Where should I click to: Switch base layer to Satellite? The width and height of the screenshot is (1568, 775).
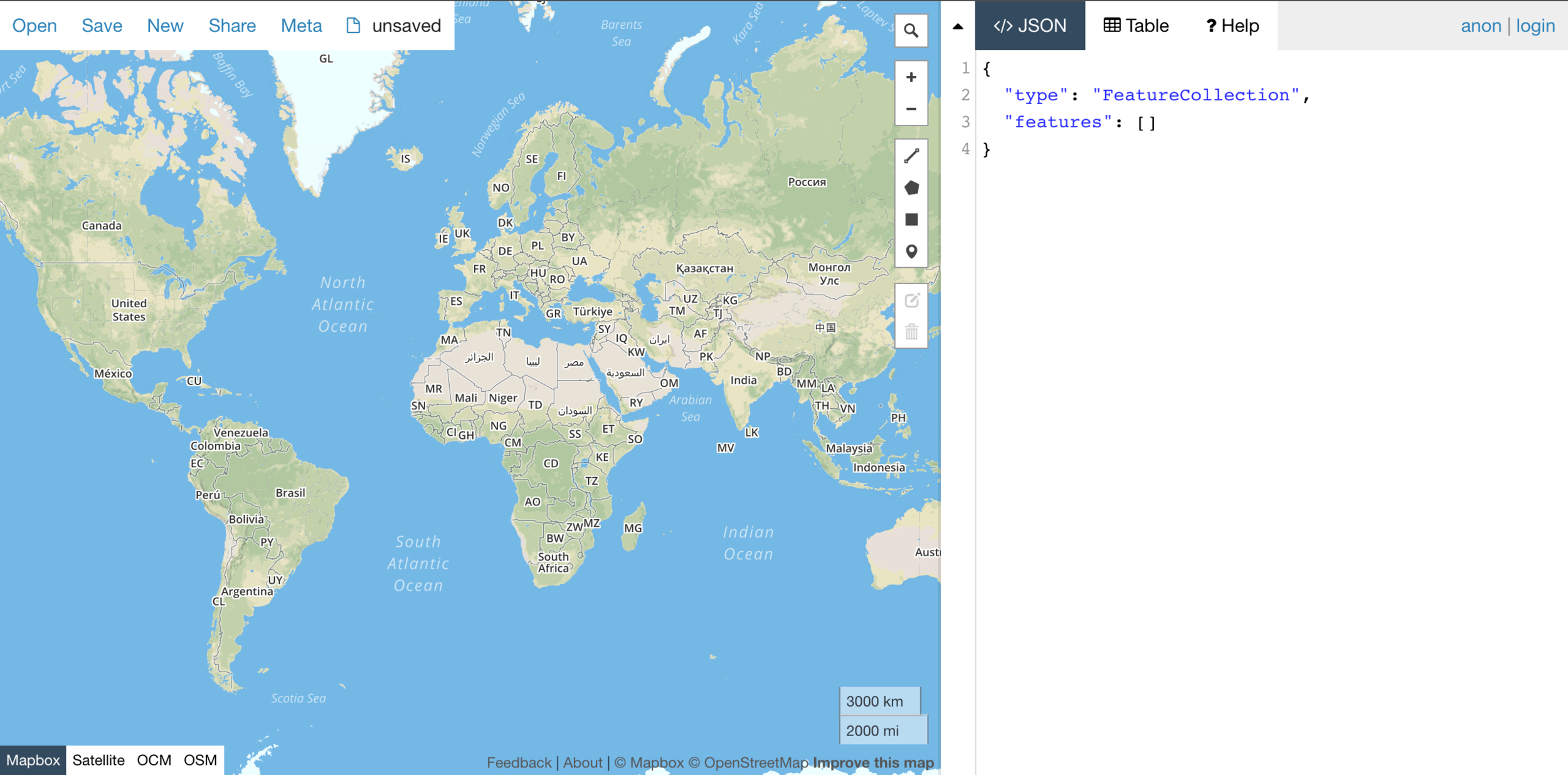[x=98, y=760]
